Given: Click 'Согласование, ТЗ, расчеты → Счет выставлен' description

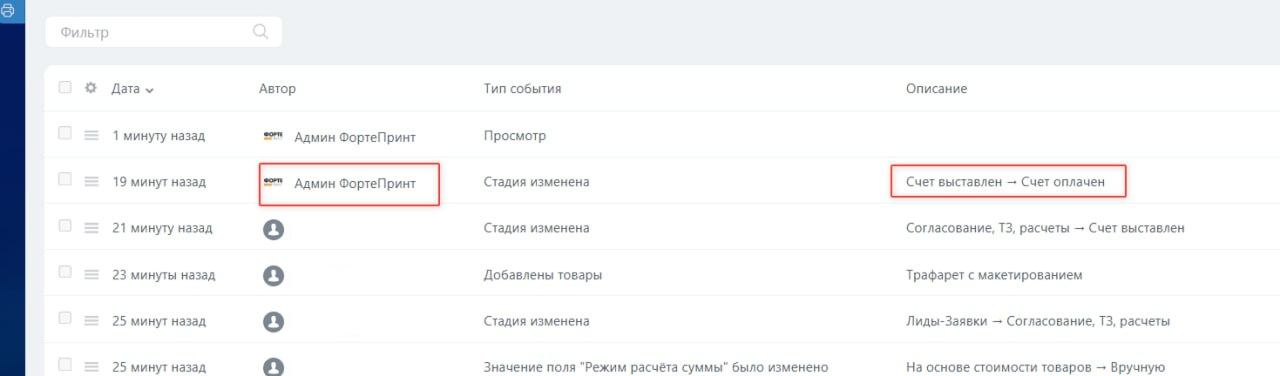Looking at the screenshot, I should pos(1045,228).
